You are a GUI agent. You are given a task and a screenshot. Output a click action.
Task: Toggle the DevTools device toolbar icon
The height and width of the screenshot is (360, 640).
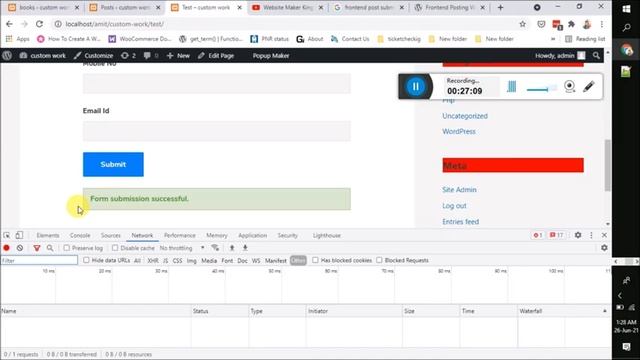(19, 236)
